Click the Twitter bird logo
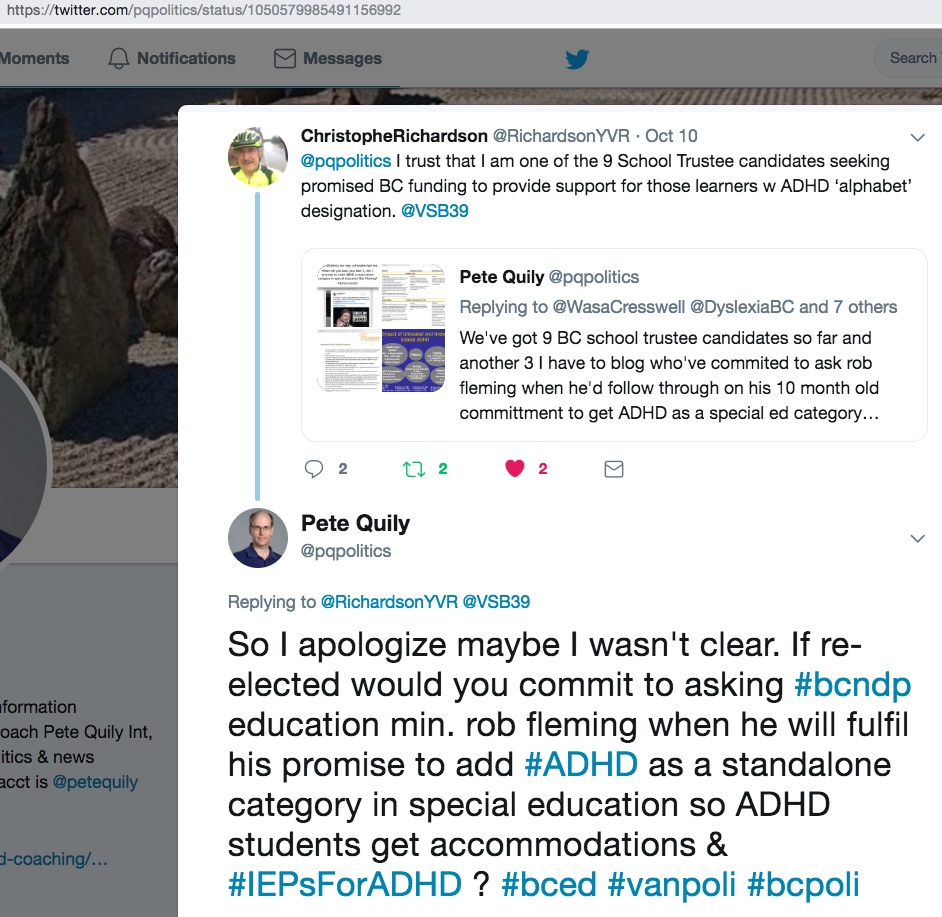942x917 pixels. [x=577, y=59]
